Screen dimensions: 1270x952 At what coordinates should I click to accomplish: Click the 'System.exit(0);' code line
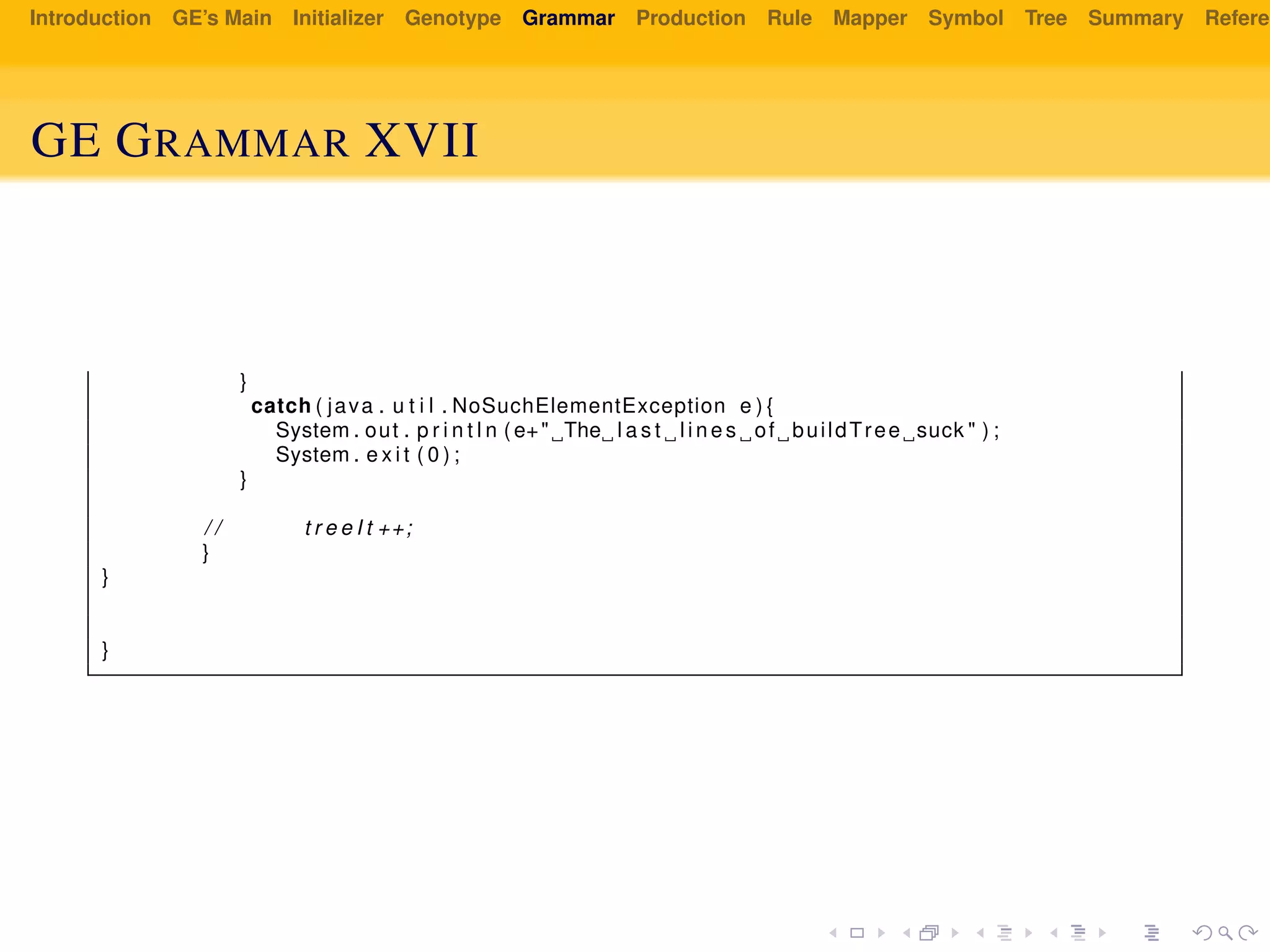368,455
